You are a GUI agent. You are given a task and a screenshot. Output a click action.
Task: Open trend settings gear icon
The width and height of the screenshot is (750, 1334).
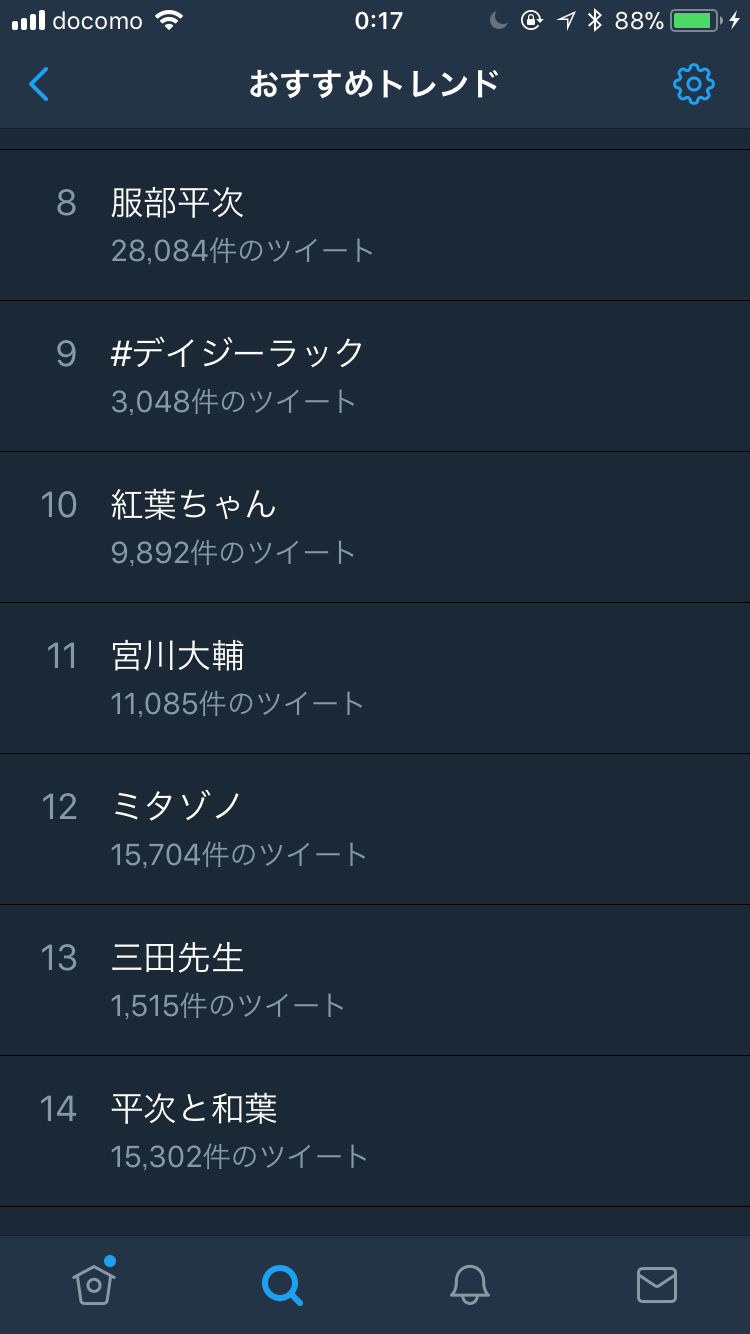click(x=693, y=85)
